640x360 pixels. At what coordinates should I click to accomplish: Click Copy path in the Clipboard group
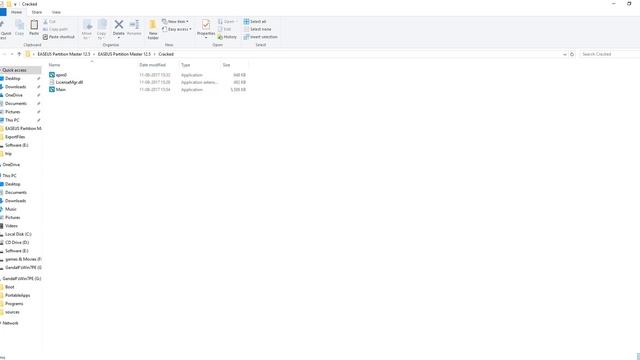pyautogui.click(x=55, y=29)
